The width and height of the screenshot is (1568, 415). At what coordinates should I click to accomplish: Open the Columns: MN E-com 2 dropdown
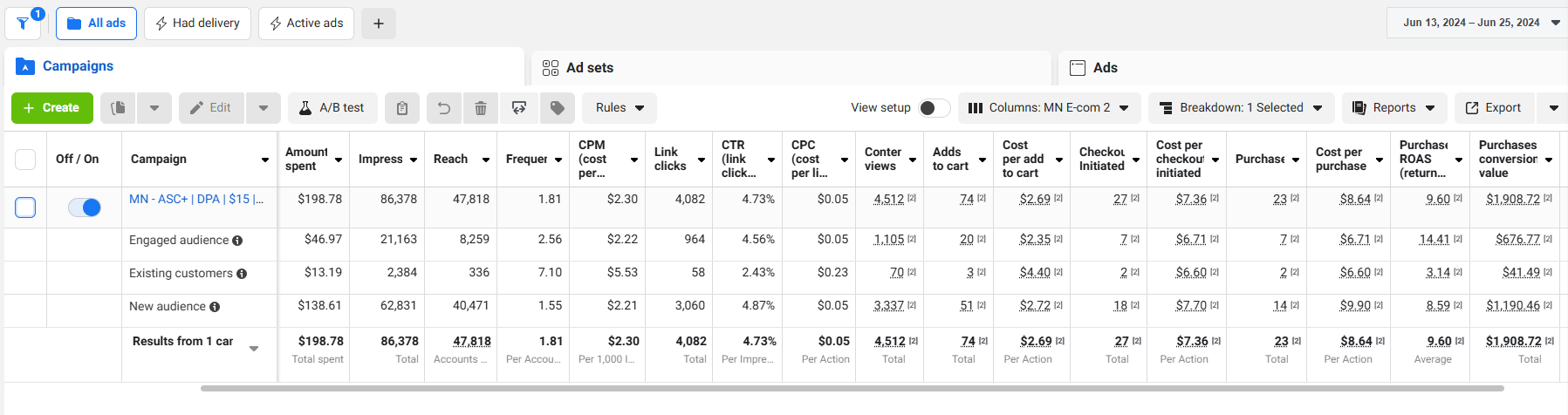(x=1049, y=108)
